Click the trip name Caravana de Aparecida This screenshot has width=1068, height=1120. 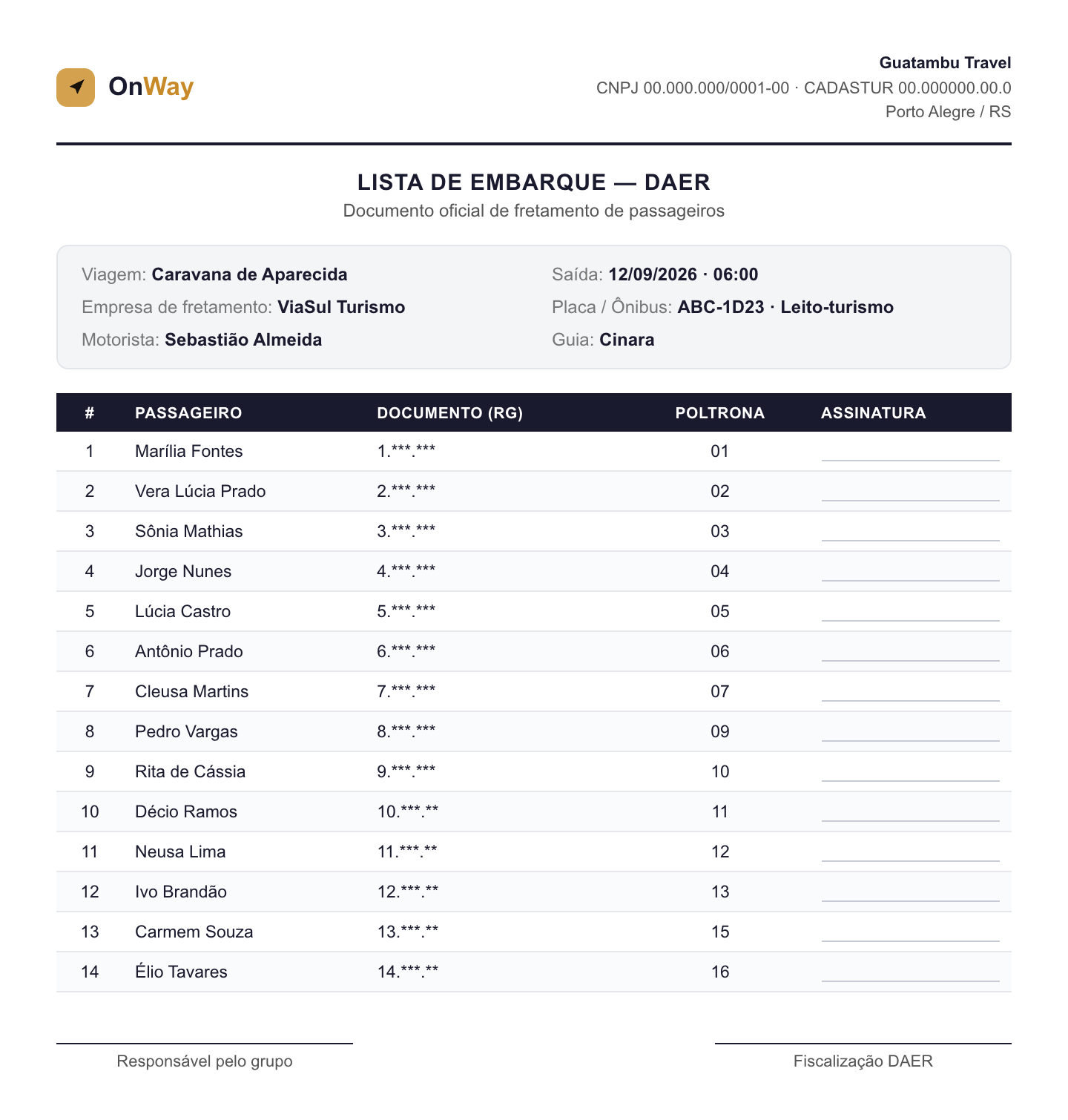coord(249,274)
